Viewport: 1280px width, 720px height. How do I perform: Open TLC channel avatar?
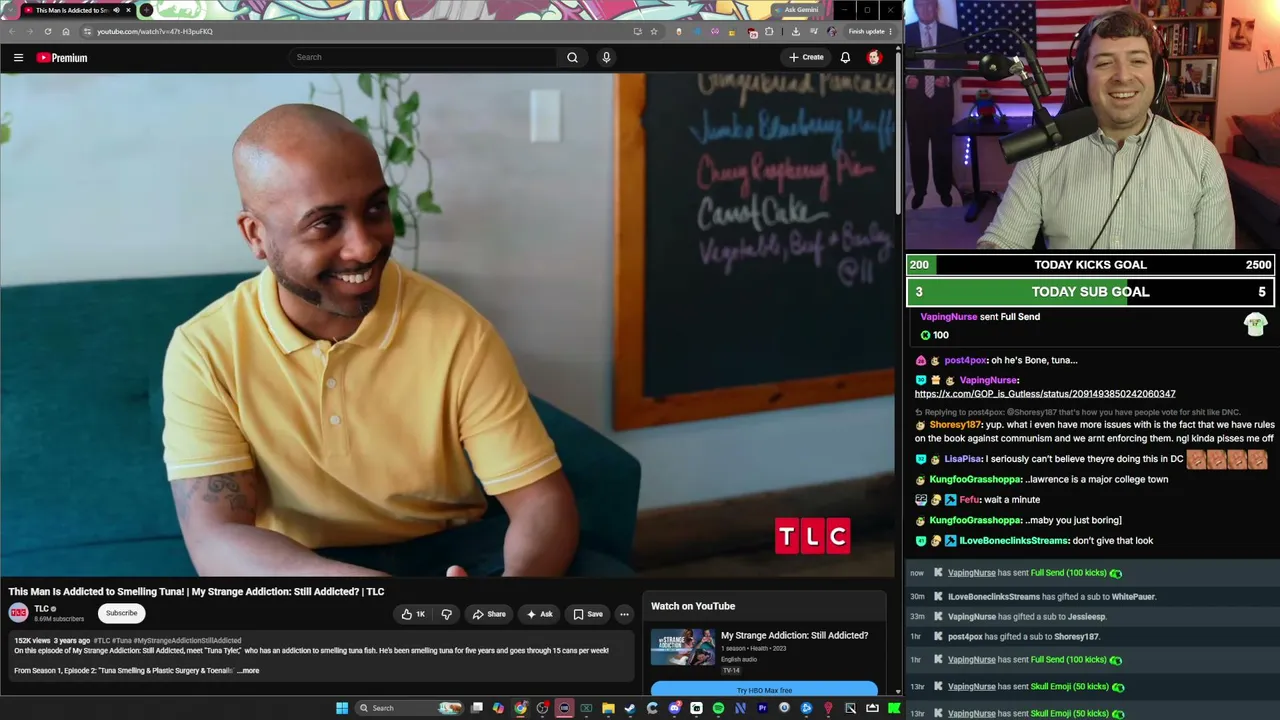tap(19, 613)
